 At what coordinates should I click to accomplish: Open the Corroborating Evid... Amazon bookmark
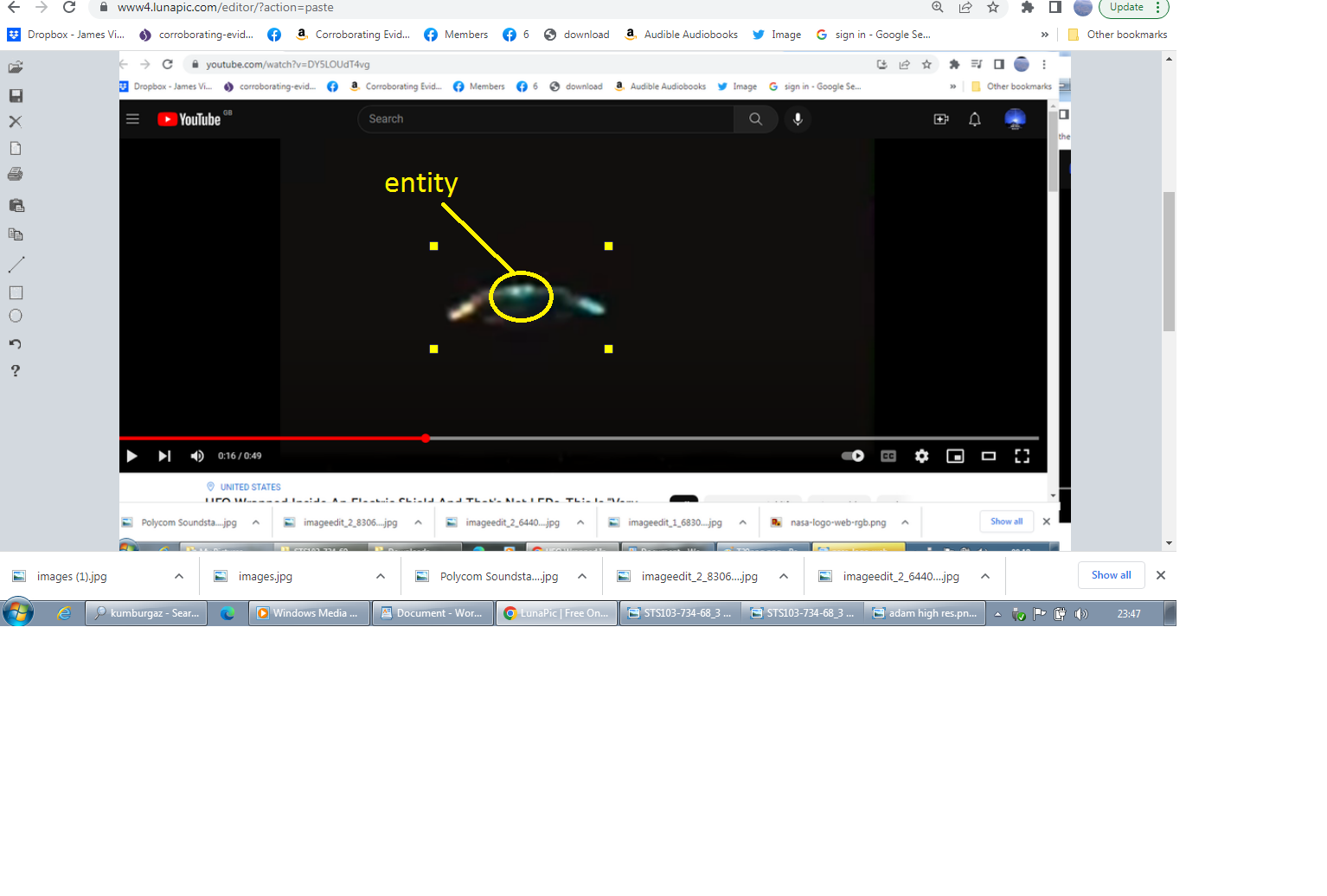point(353,35)
